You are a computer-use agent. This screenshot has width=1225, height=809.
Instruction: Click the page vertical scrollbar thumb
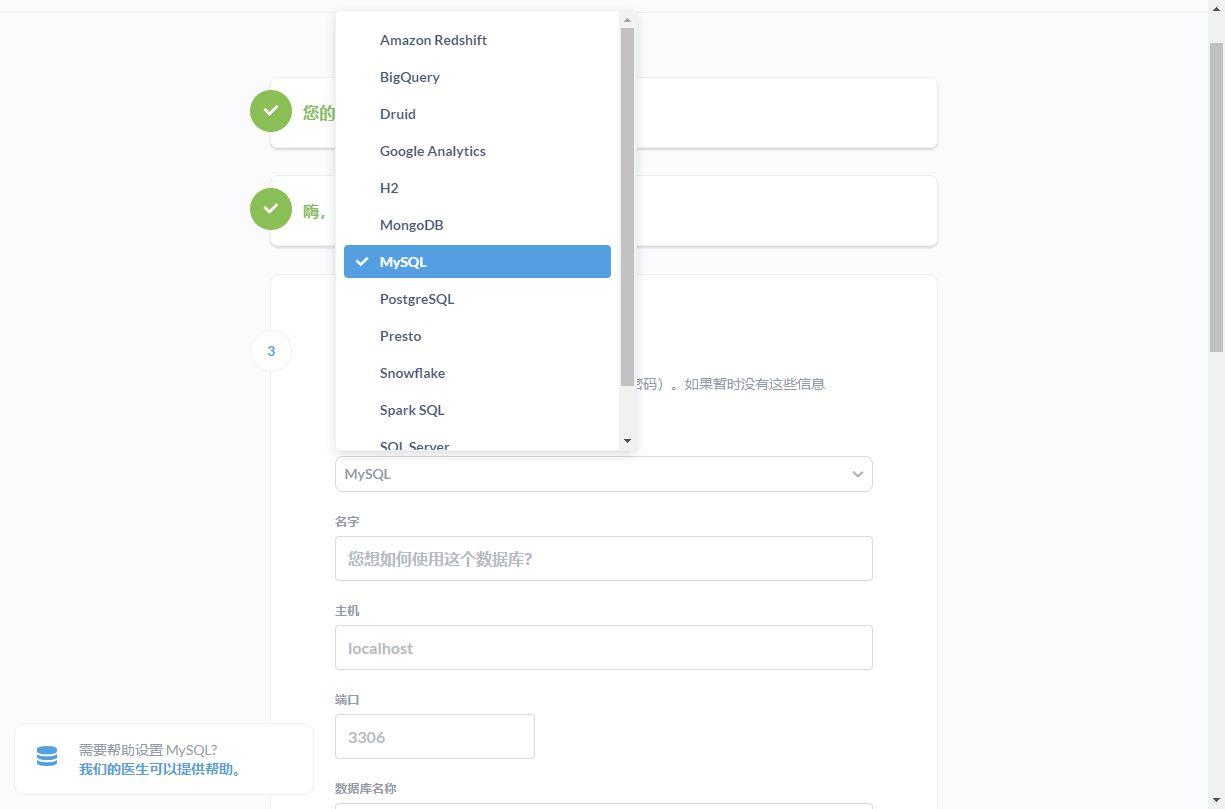coord(1217,197)
